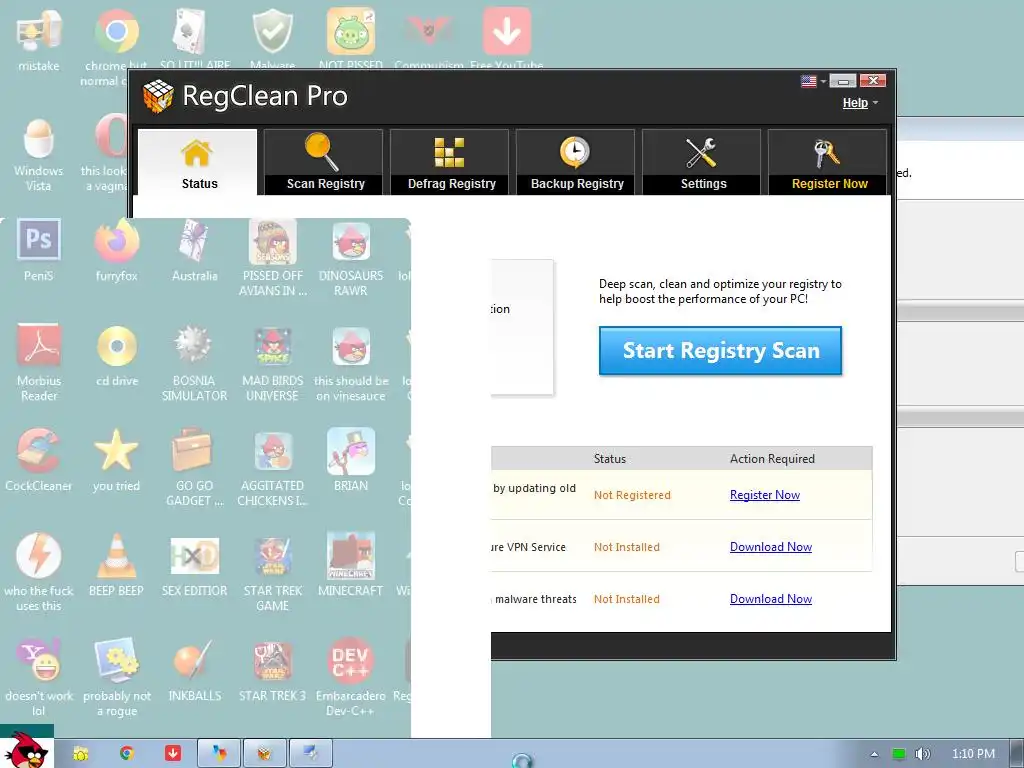Open the 'Morbius Reader' PDF icon
1024x768 pixels.
click(x=39, y=362)
